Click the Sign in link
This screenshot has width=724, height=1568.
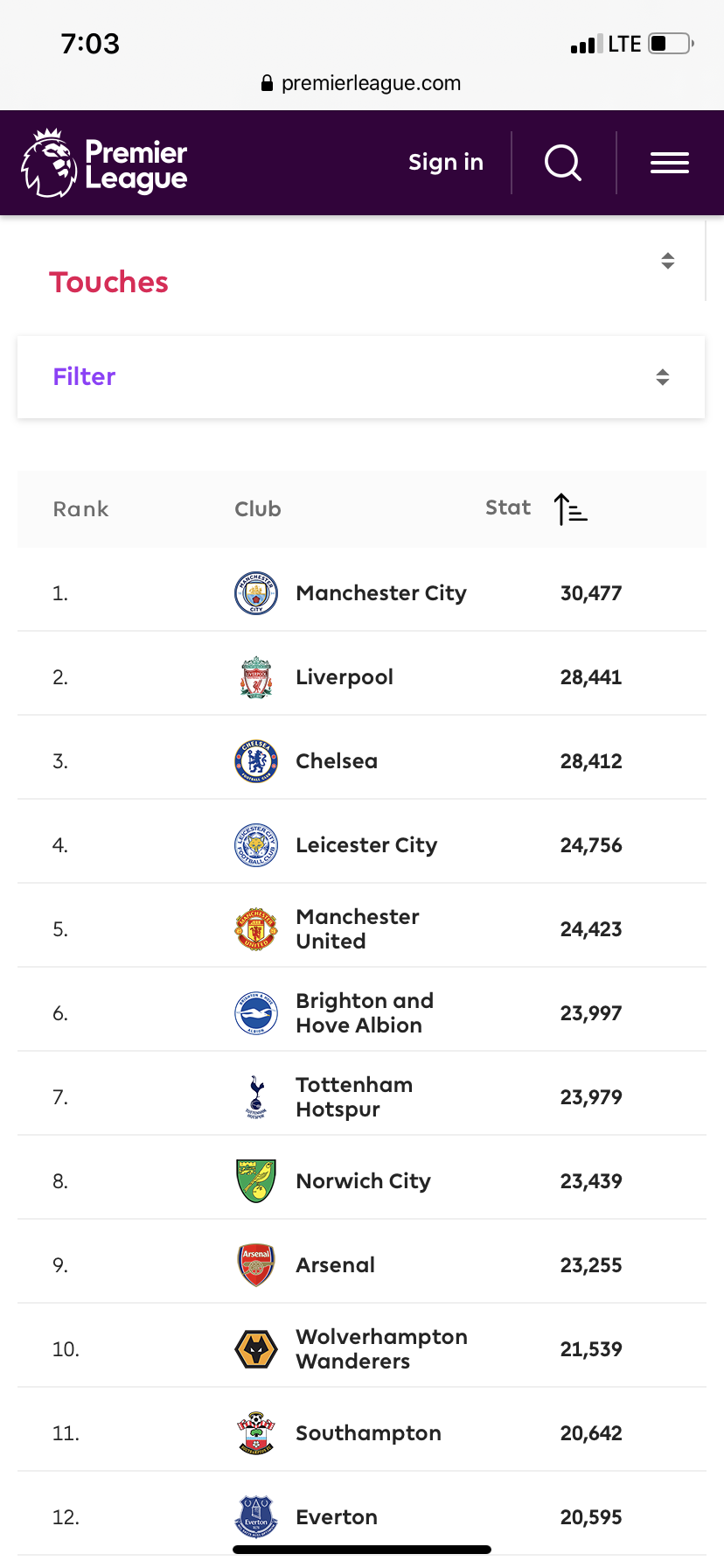coord(446,163)
